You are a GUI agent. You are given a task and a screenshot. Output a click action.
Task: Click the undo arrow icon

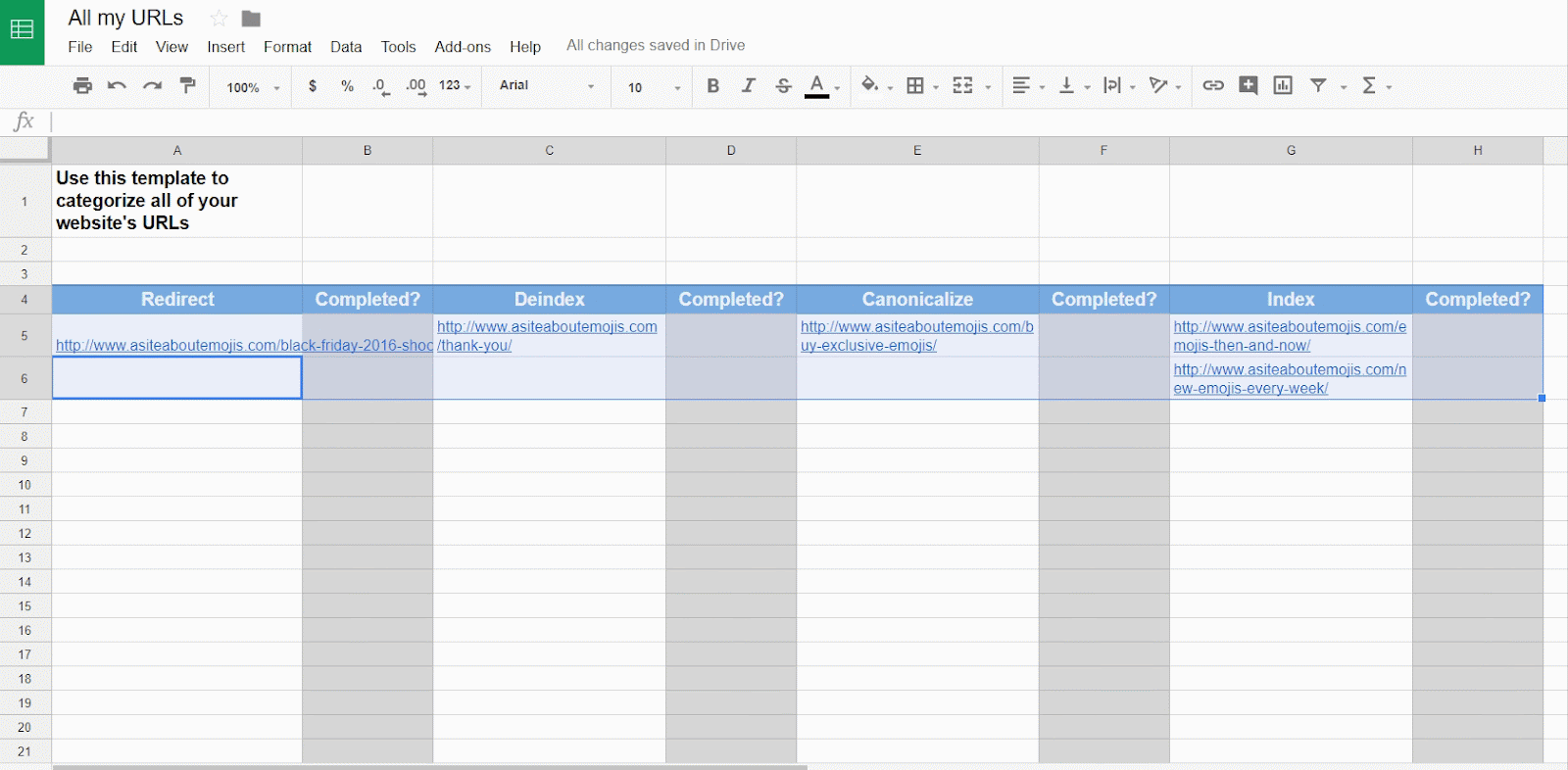(x=117, y=86)
